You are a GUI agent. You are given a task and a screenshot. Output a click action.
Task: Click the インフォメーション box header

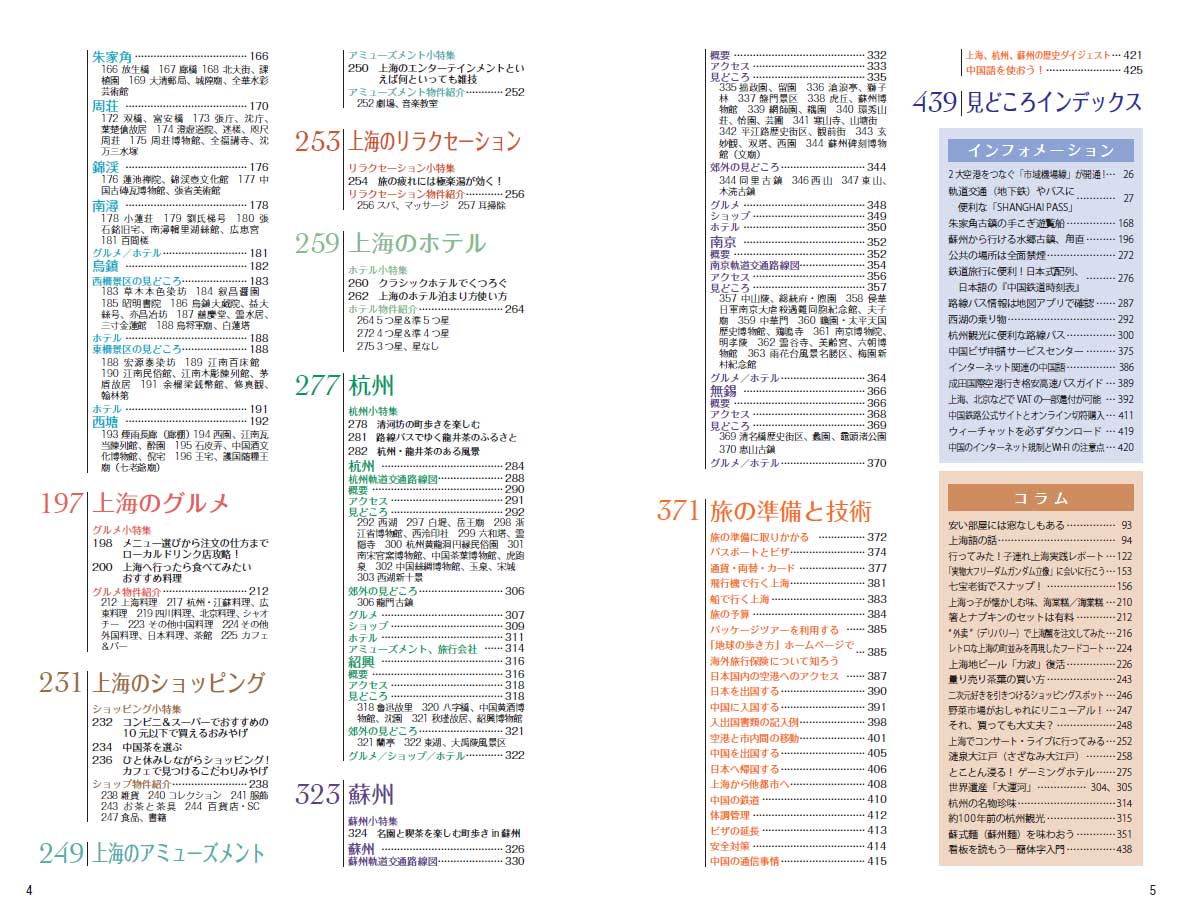pos(1040,151)
